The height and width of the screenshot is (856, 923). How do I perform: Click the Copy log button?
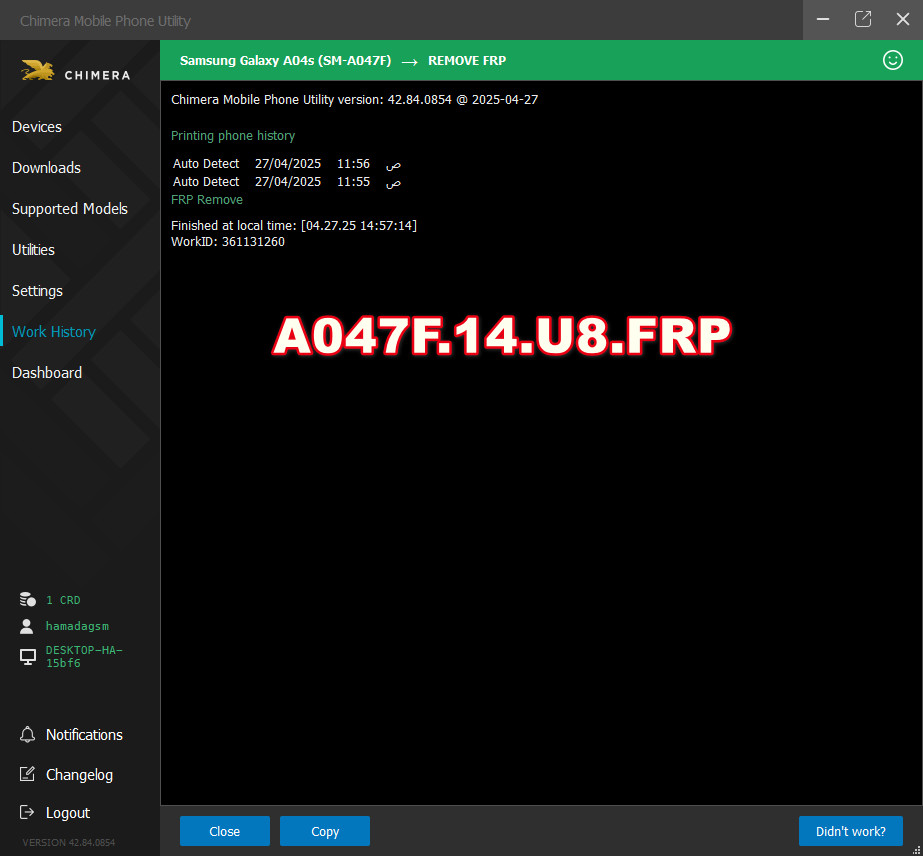point(324,831)
